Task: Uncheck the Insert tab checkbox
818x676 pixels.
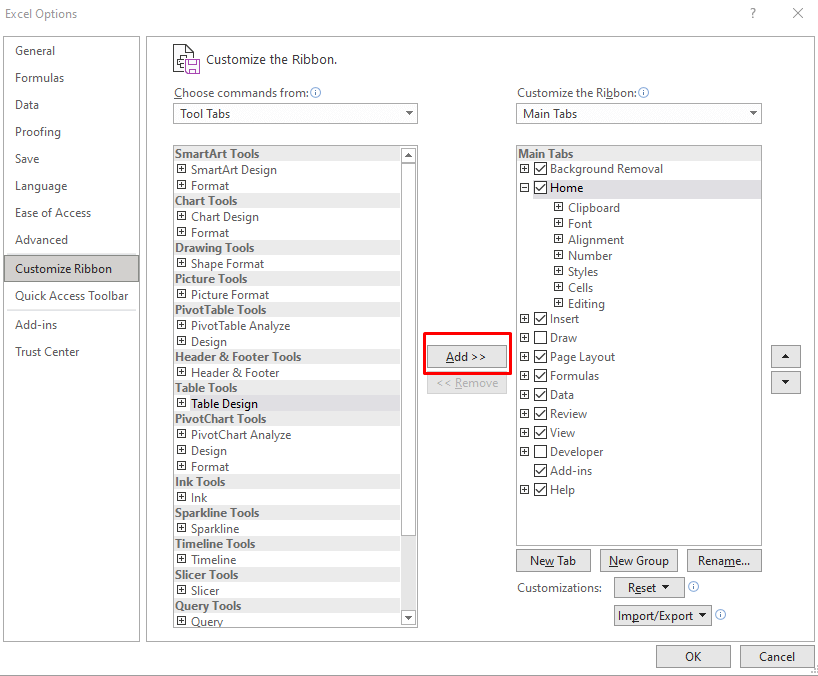Action: click(540, 319)
